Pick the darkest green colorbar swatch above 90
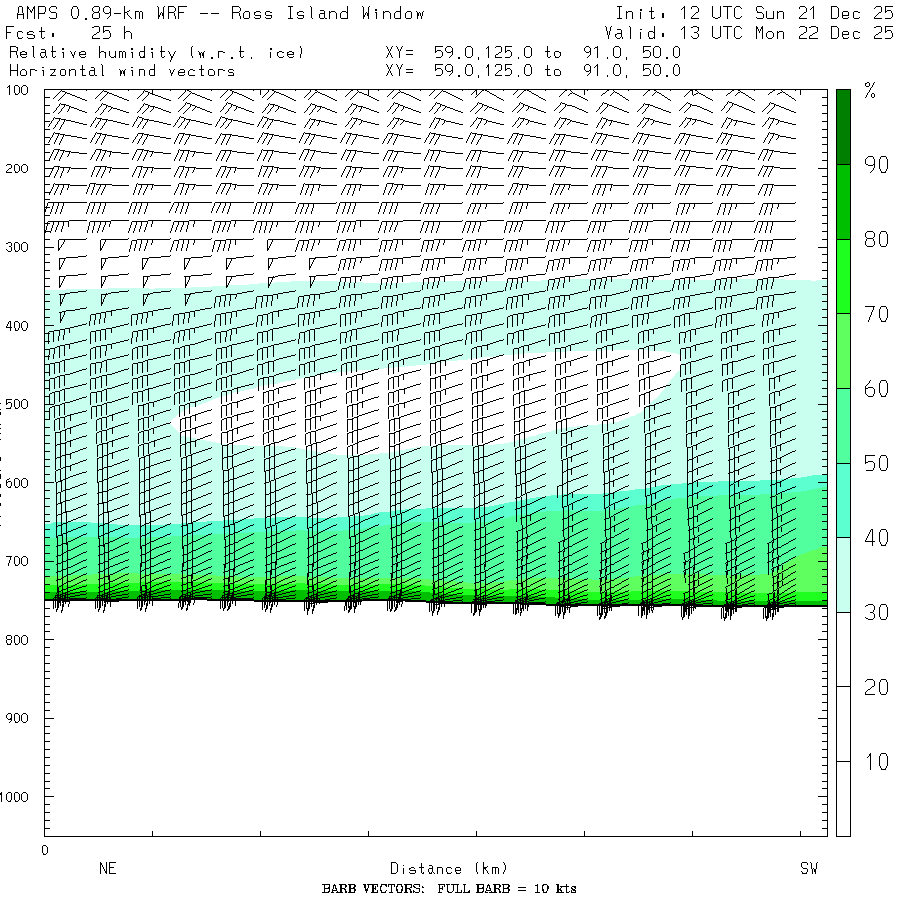The height and width of the screenshot is (900, 900). click(x=843, y=127)
